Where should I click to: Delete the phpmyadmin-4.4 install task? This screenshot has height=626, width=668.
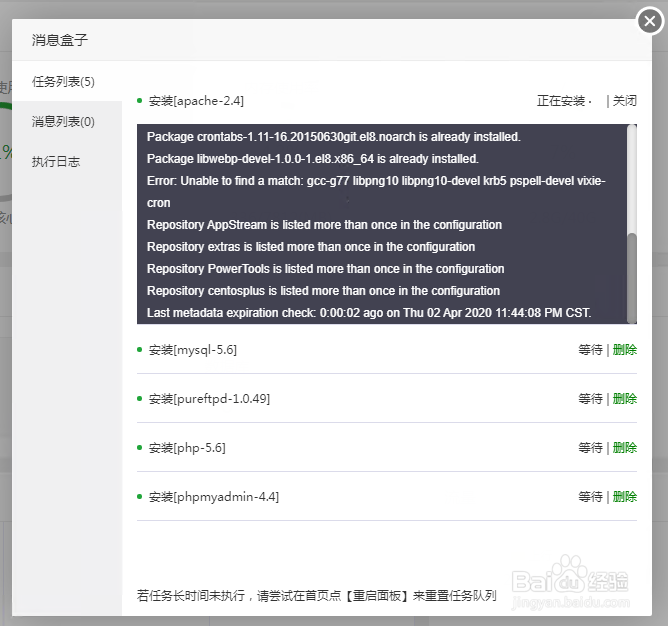(x=625, y=497)
